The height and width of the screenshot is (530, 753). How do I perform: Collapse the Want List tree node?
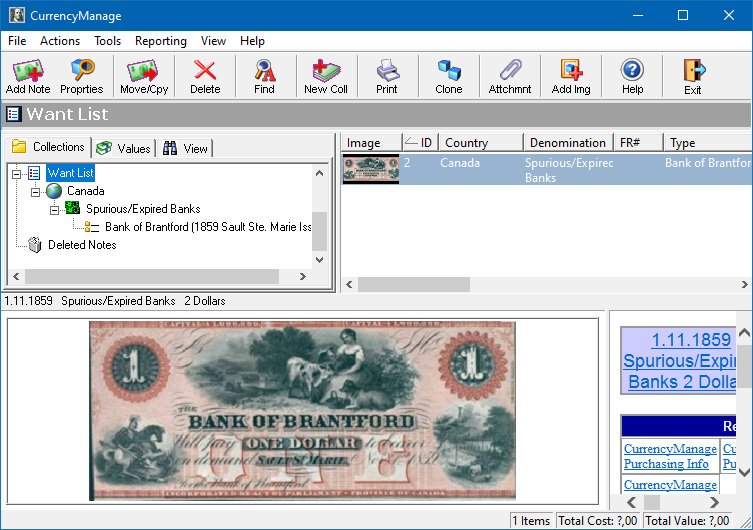coord(16,173)
